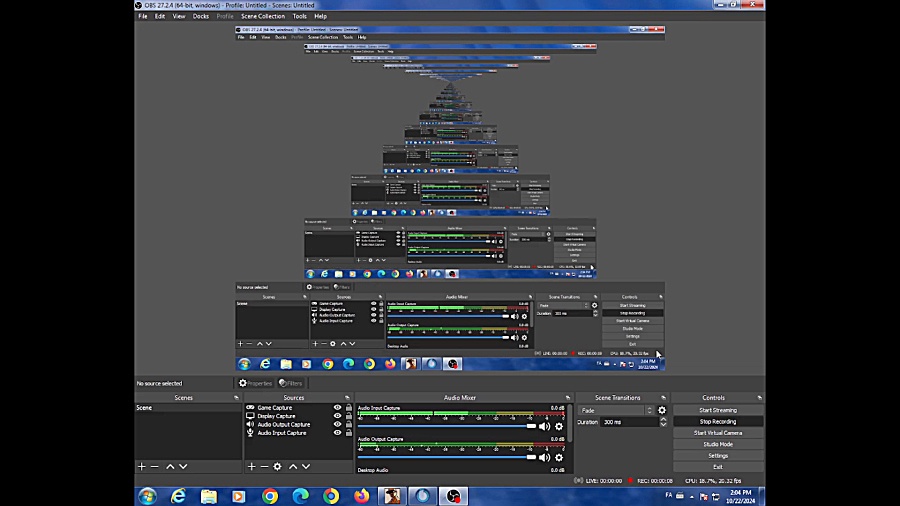Image resolution: width=900 pixels, height=506 pixels.
Task: Hide the Audio Input Capture source with its eye icon
Action: (x=338, y=433)
